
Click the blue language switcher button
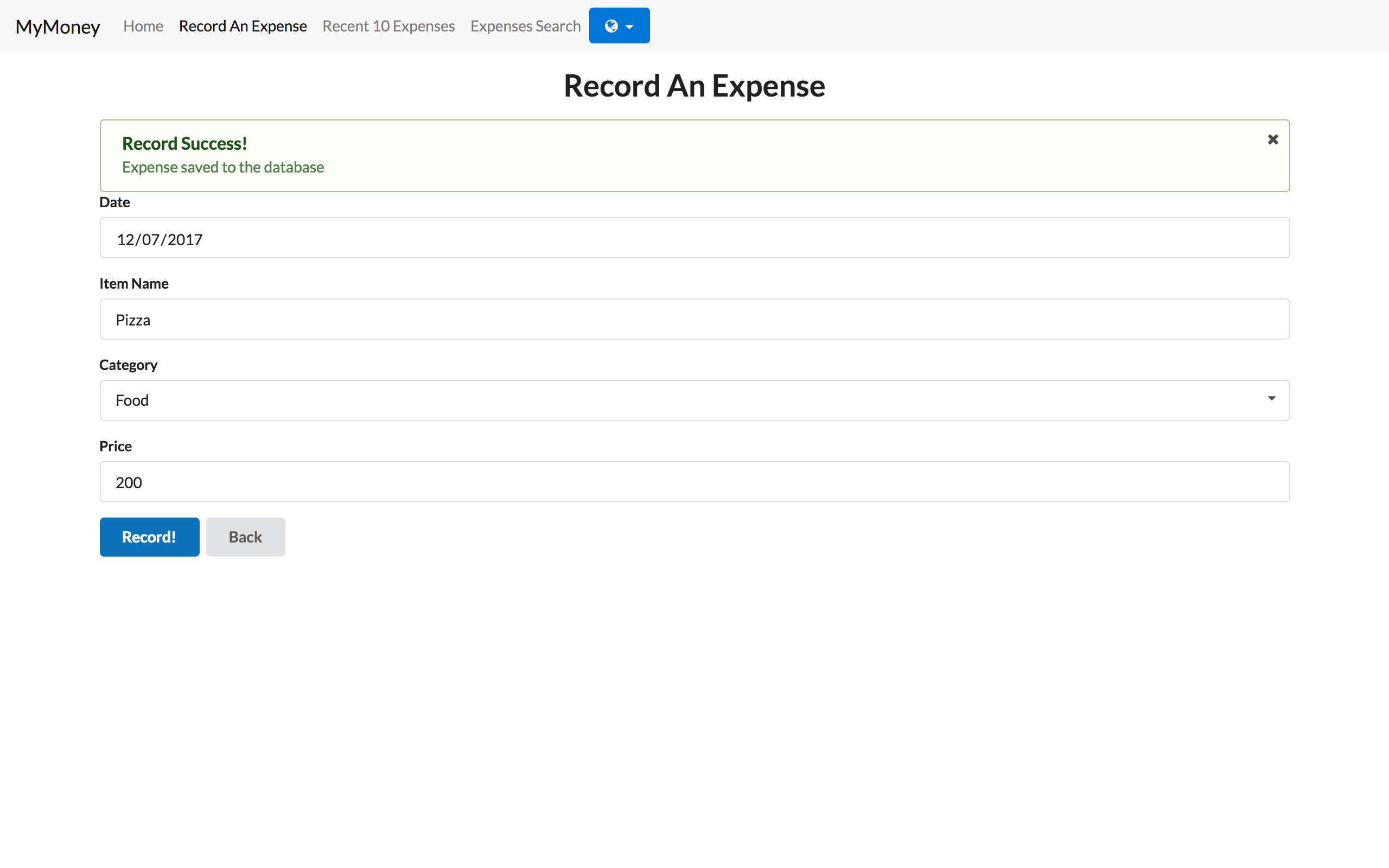619,25
